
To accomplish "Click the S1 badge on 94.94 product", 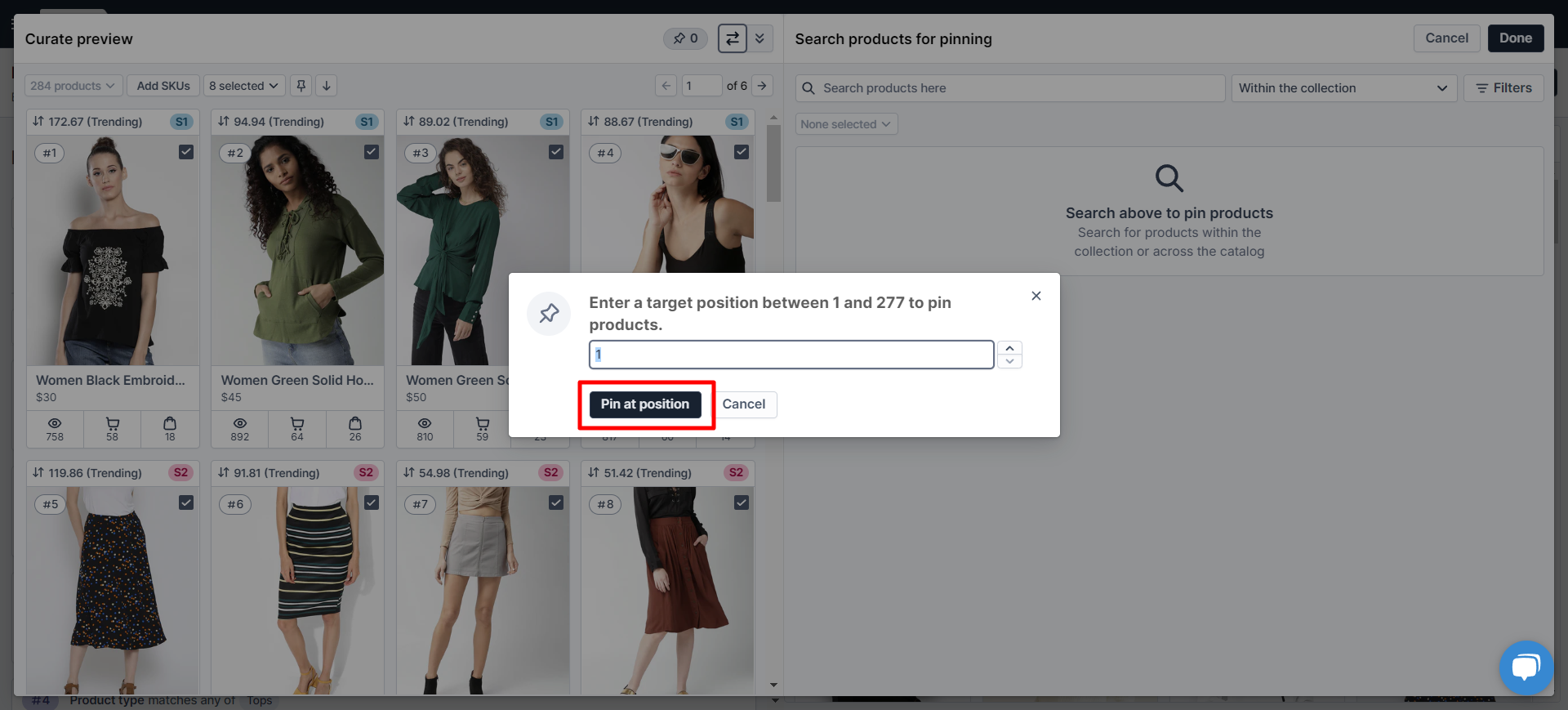I will [367, 122].
